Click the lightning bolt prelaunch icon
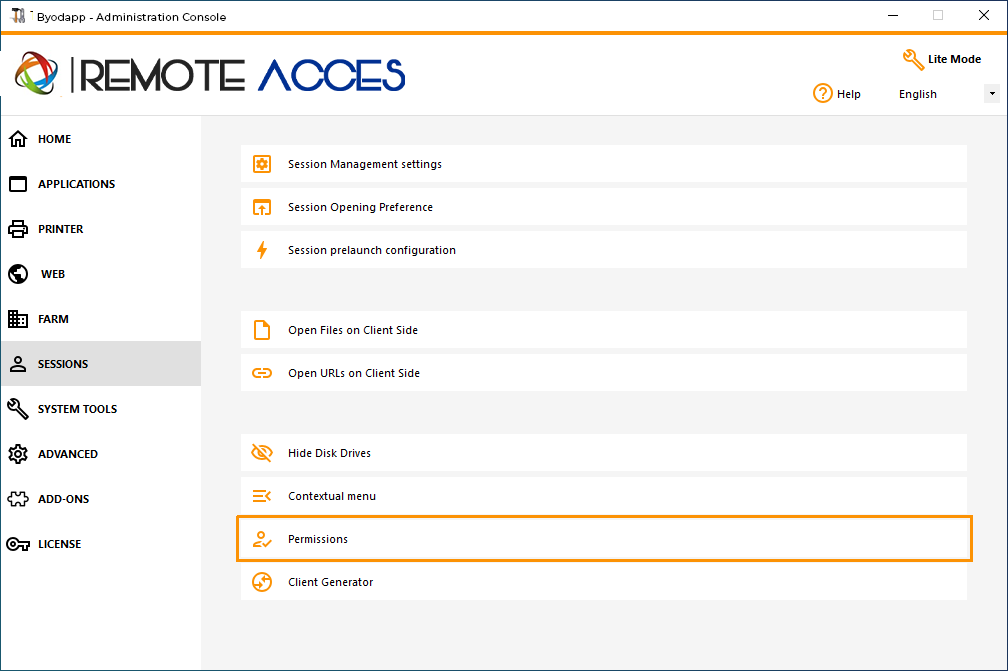Image resolution: width=1008 pixels, height=671 pixels. [x=262, y=250]
